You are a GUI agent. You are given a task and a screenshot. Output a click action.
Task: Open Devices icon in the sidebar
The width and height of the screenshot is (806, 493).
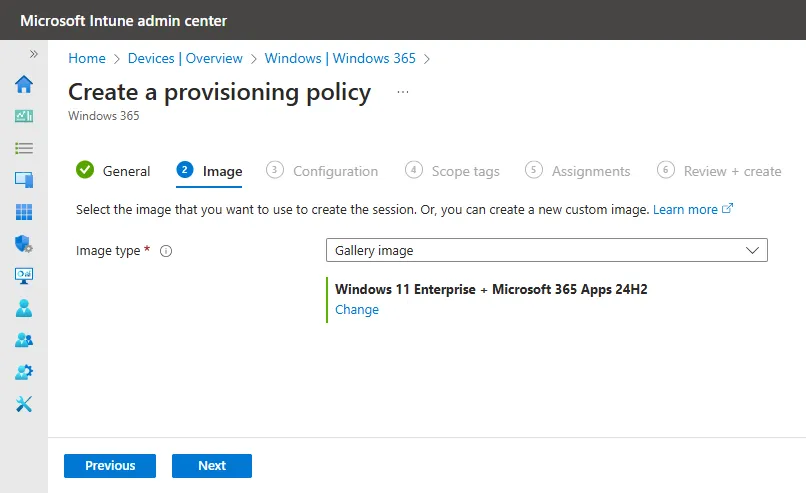point(24,180)
